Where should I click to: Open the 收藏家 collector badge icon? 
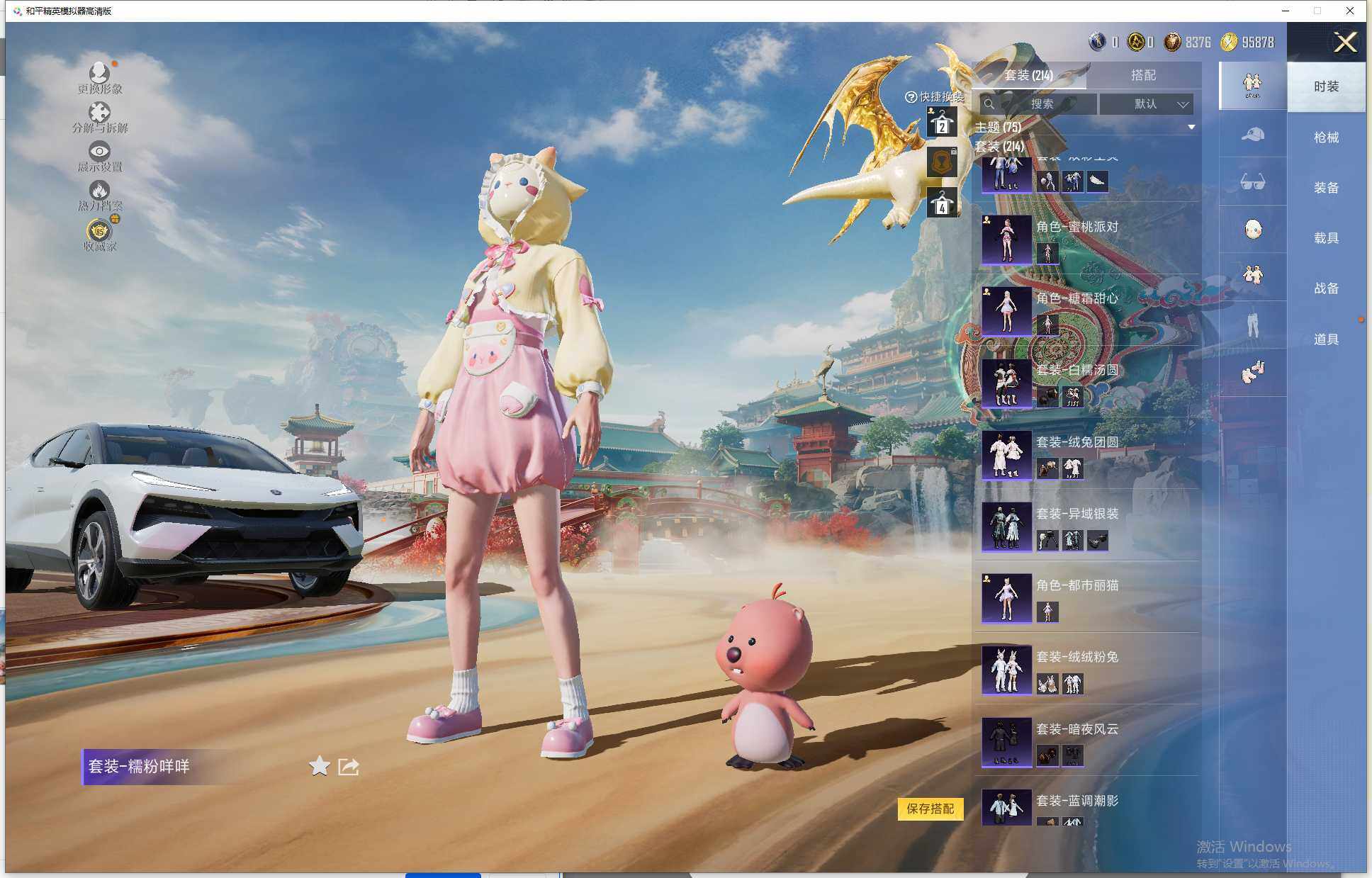tap(99, 231)
